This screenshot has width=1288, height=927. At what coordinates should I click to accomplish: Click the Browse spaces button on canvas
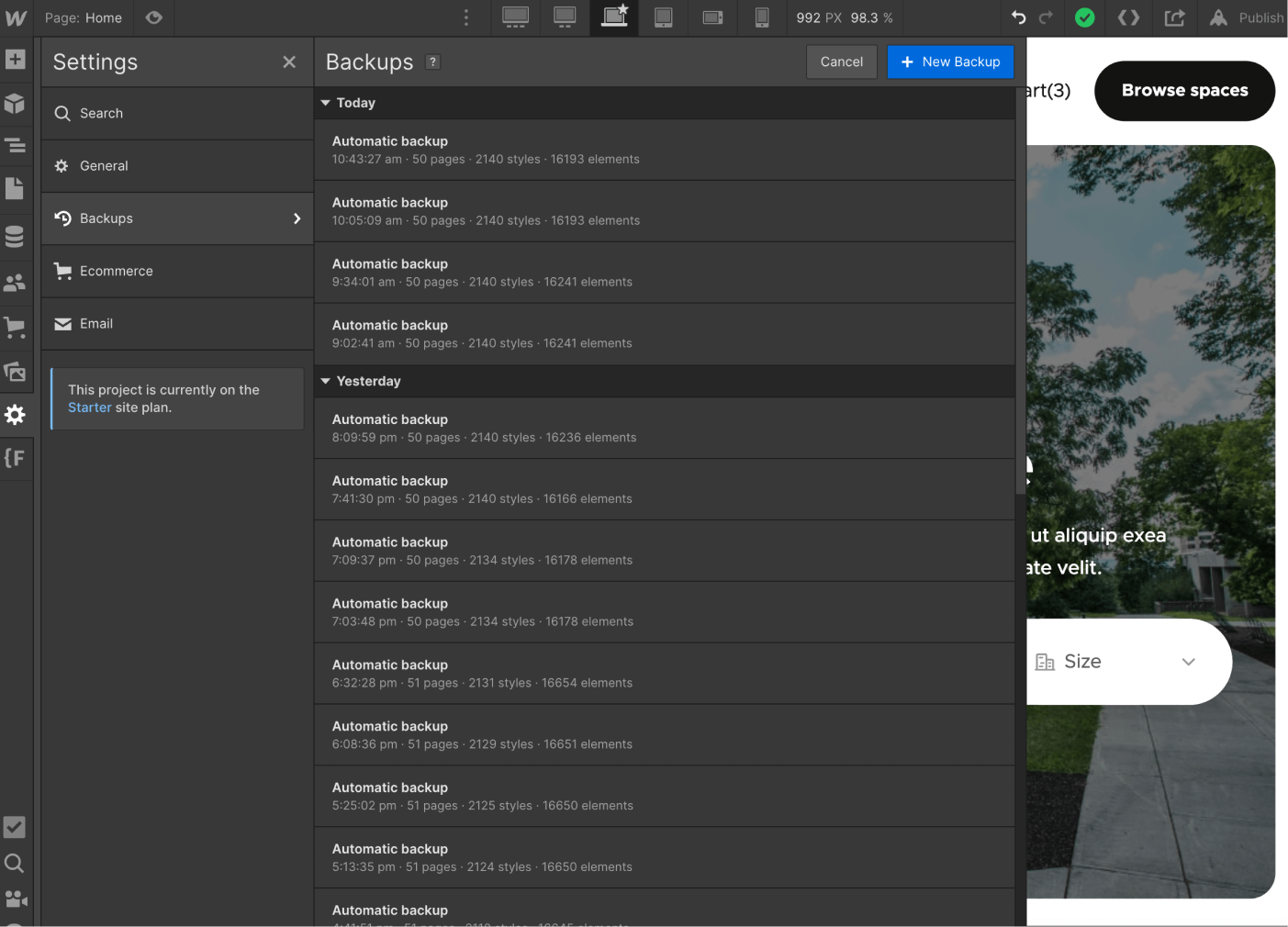pyautogui.click(x=1184, y=91)
